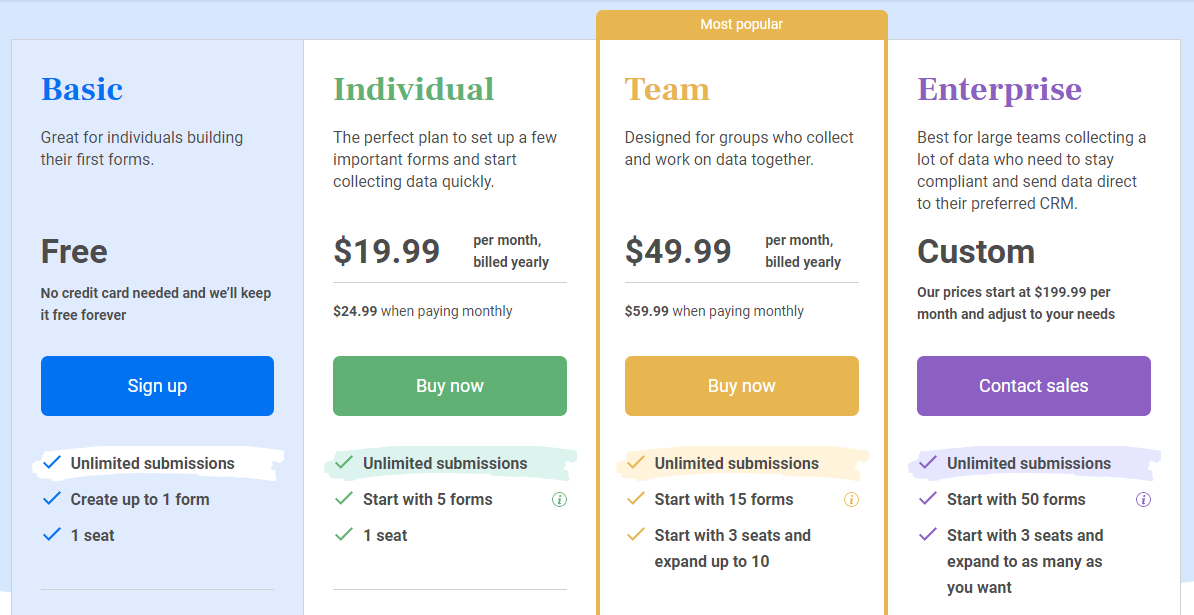The image size is (1194, 615).
Task: Open the info tooltip beside Individual's form limit
Action: (561, 499)
